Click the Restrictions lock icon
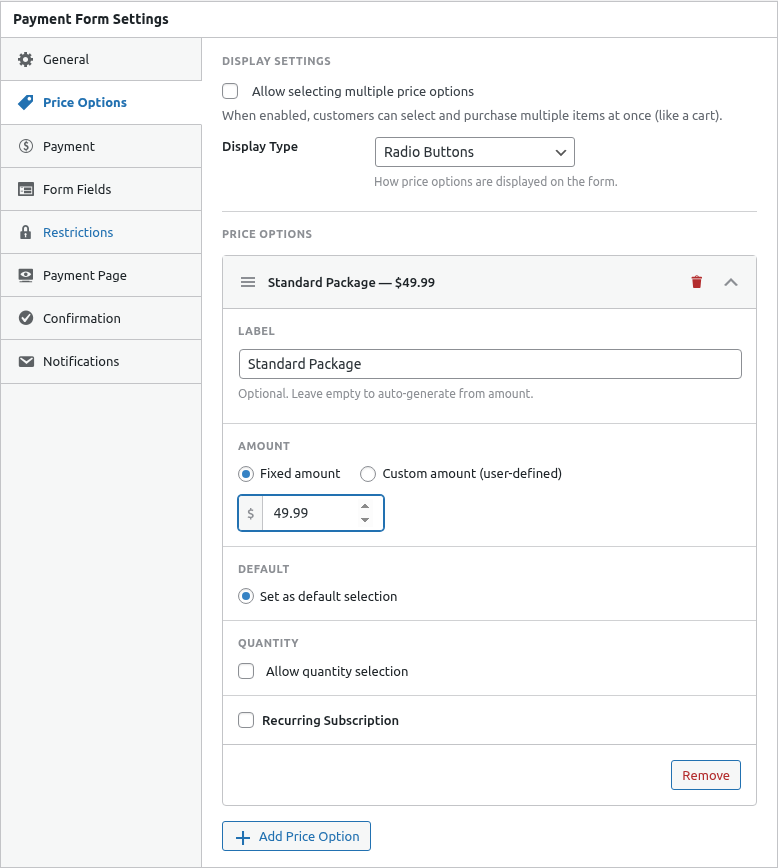 click(x=25, y=232)
